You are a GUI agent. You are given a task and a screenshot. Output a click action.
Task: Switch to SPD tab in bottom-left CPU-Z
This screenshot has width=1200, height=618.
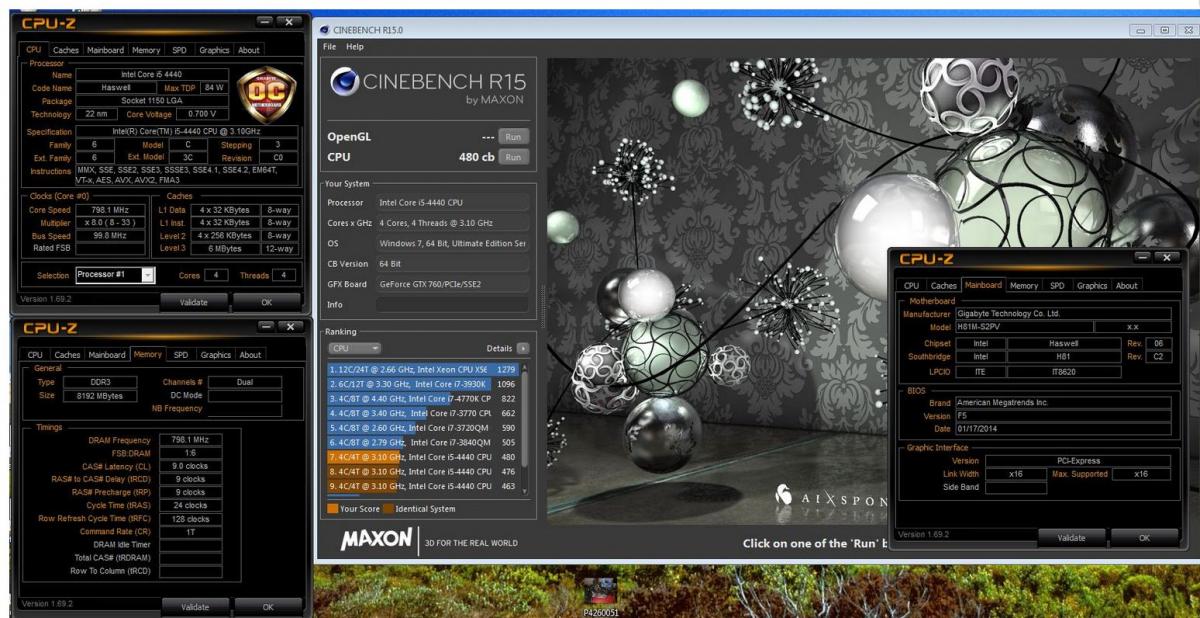pos(182,354)
